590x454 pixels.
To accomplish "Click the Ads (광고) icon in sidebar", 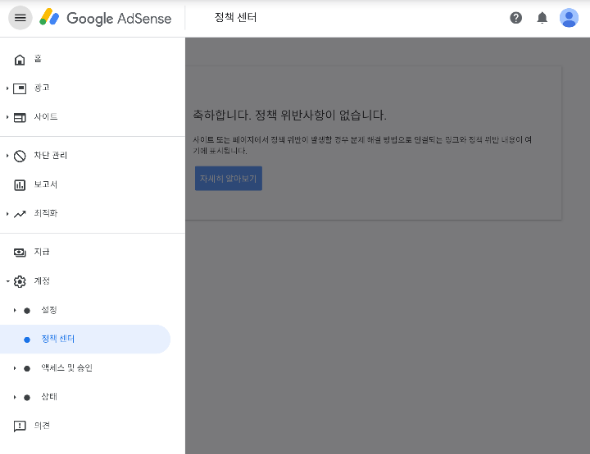I will point(20,88).
